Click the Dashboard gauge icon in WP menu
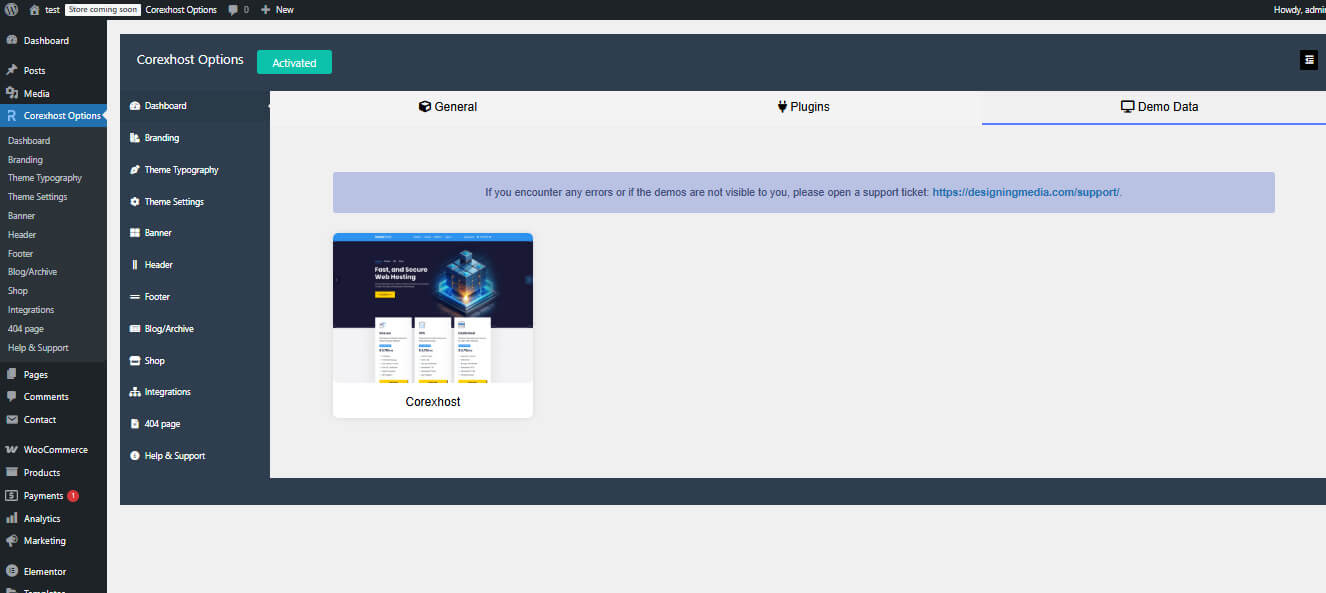 (12, 41)
